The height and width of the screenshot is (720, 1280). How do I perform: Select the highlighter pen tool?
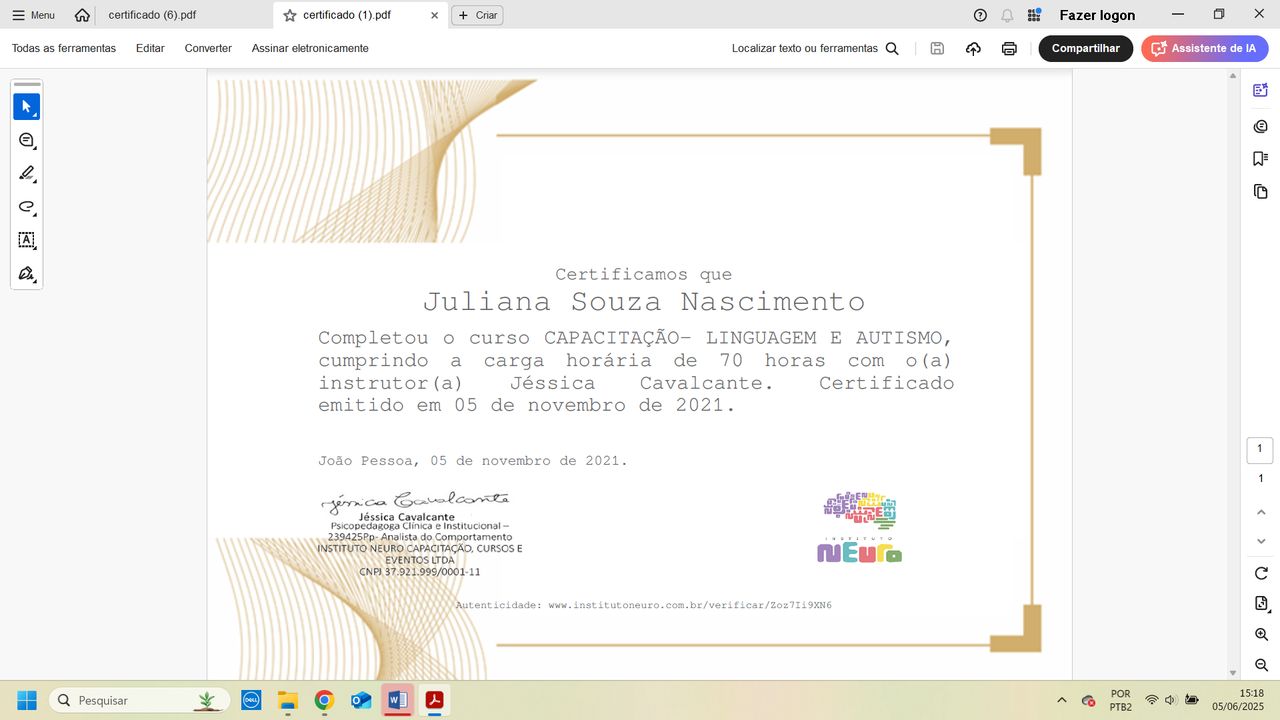point(26,174)
